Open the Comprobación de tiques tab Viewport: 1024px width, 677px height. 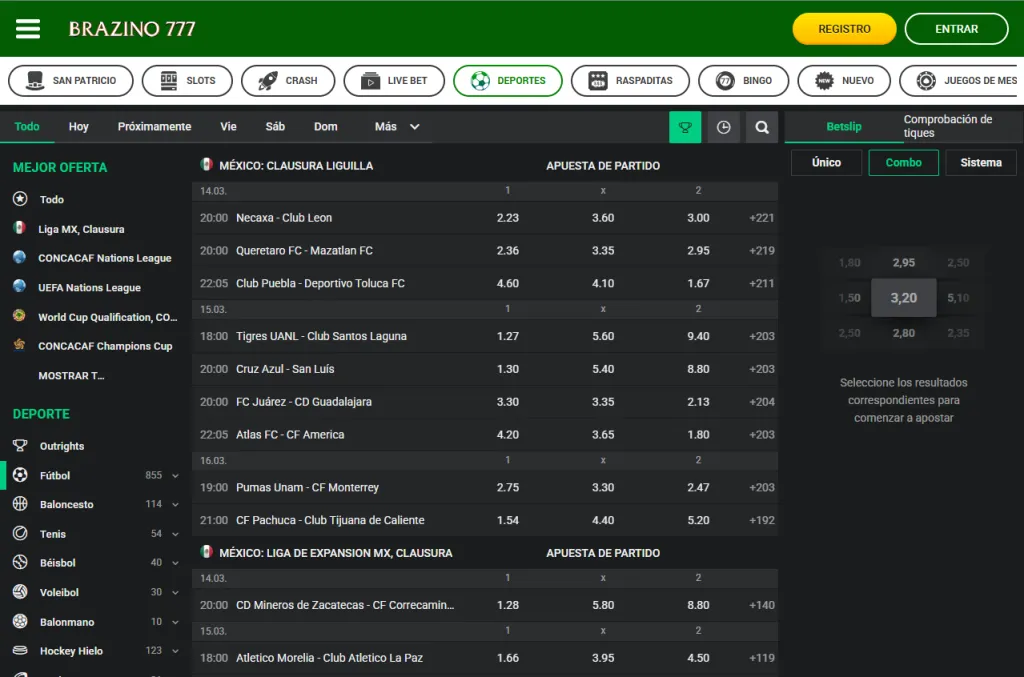click(x=947, y=126)
